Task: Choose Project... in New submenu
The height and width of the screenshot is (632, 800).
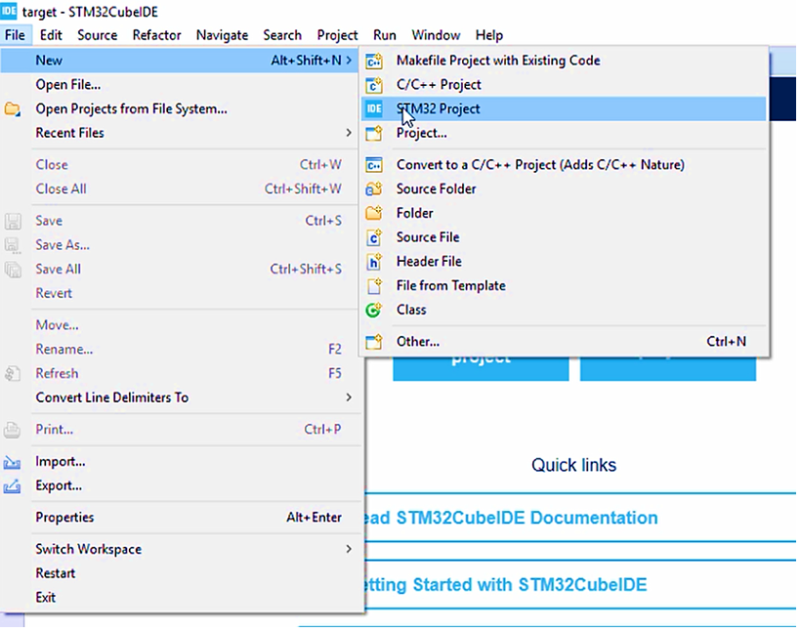Action: [x=564, y=133]
